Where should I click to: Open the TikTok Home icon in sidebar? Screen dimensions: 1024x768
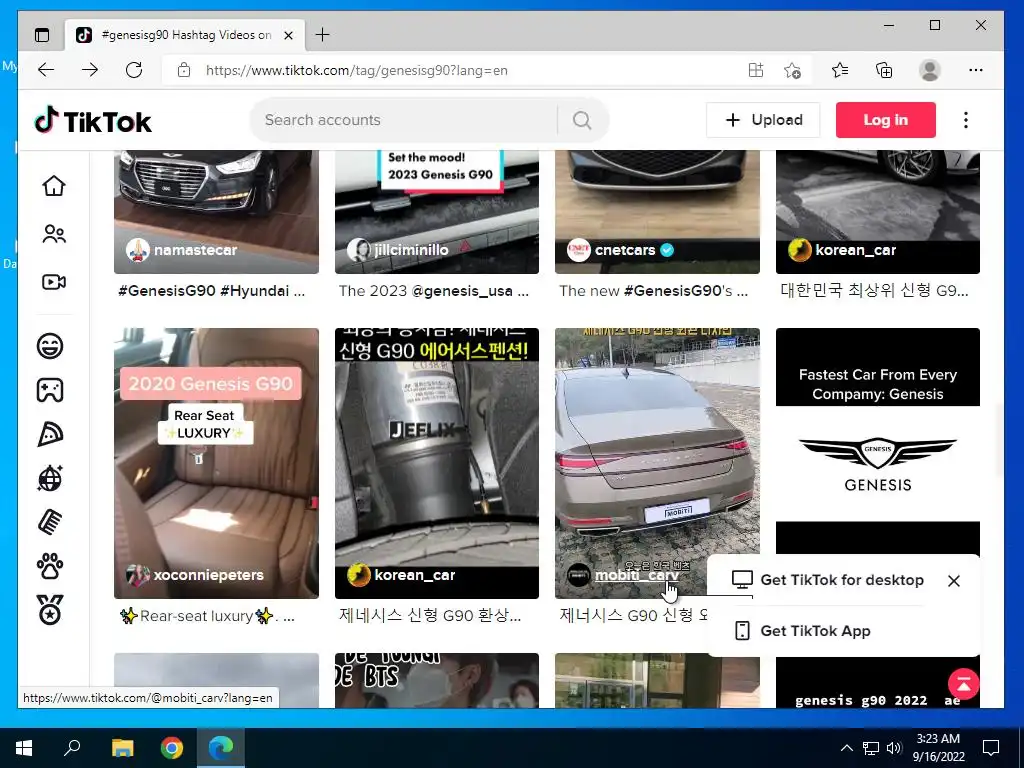pos(54,186)
